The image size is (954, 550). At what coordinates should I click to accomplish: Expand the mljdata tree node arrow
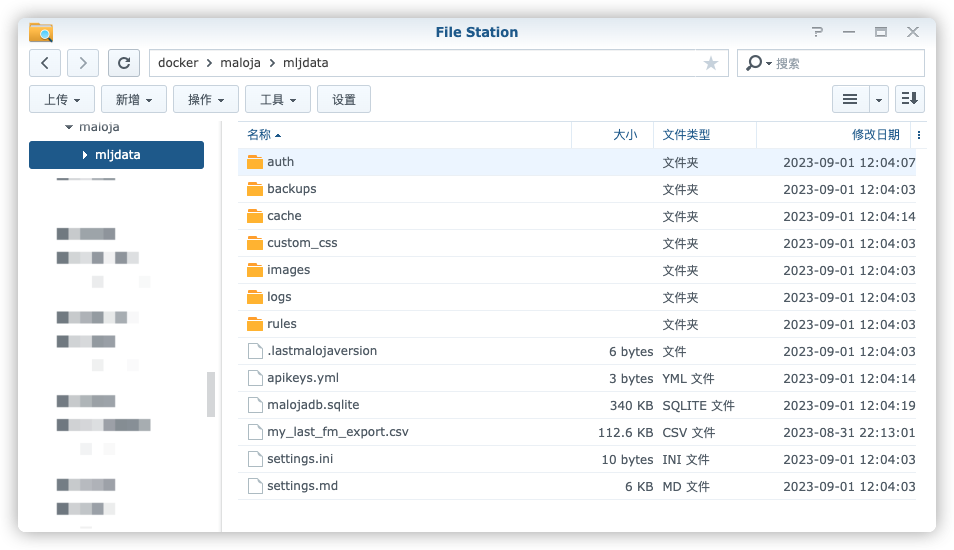[85, 155]
